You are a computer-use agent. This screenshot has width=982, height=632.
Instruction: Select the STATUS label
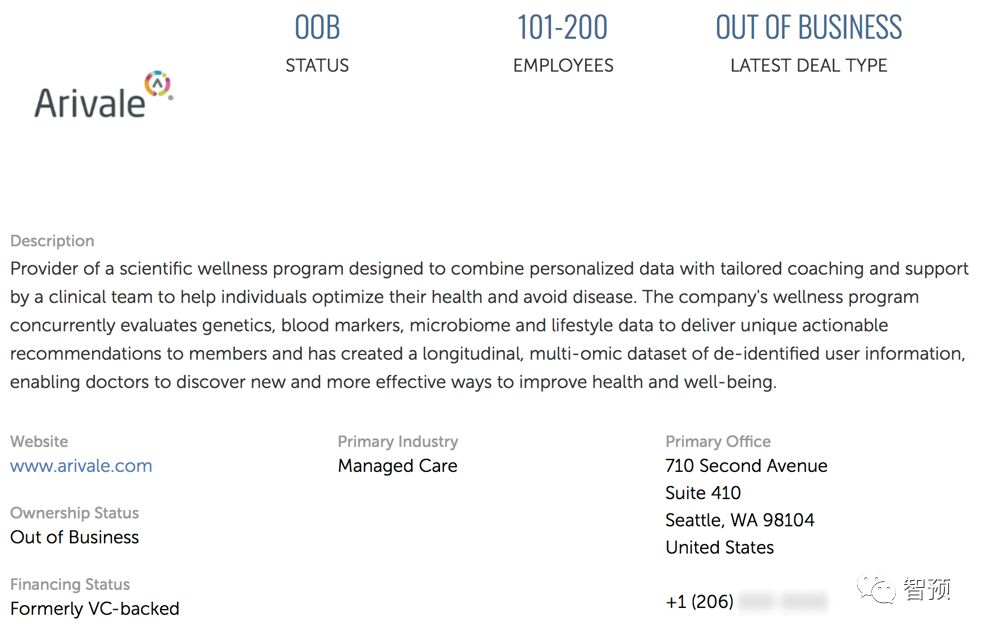coord(317,65)
